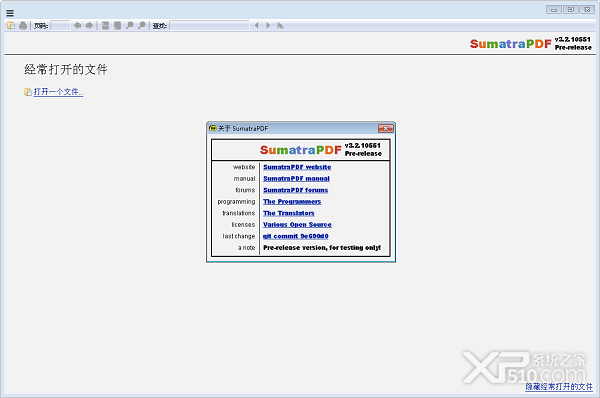
Task: Find next match arrow
Action: click(268, 26)
